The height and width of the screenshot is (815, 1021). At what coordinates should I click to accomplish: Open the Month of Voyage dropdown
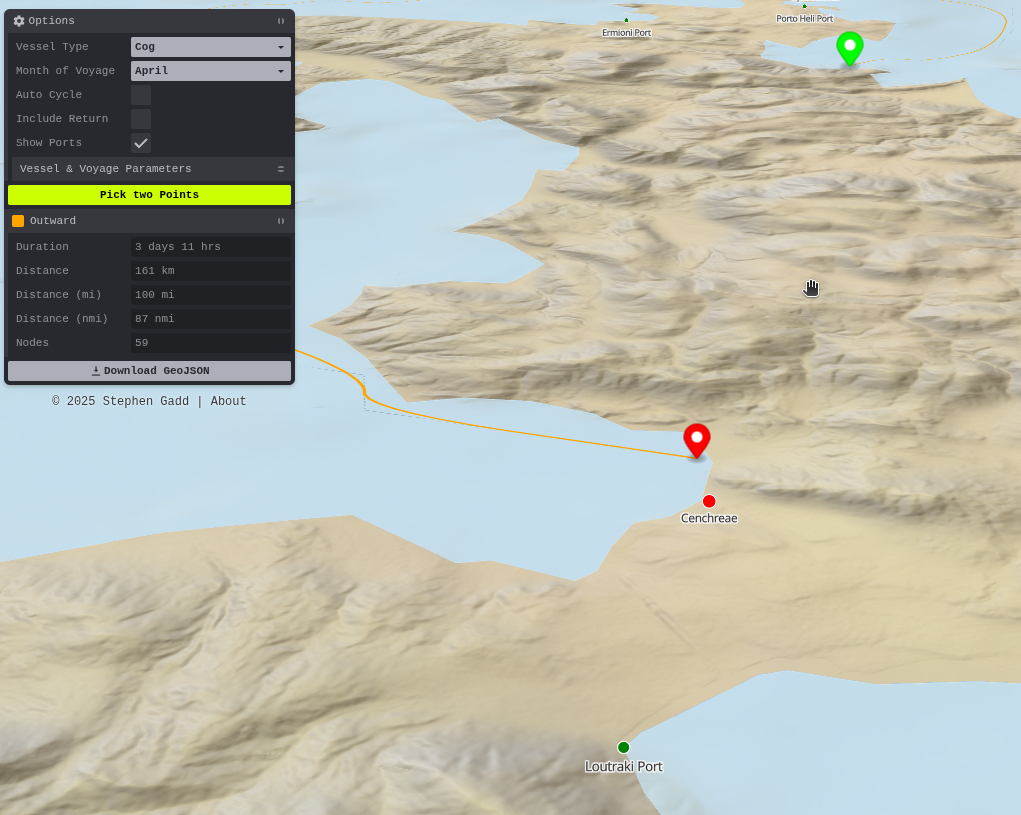210,71
